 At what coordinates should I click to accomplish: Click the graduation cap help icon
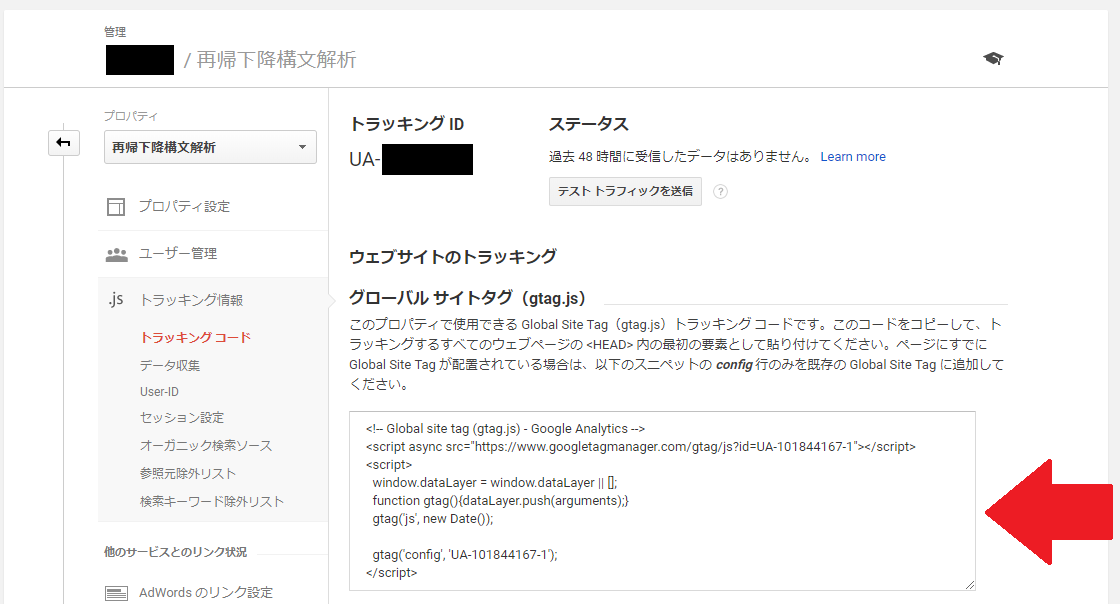pyautogui.click(x=993, y=59)
